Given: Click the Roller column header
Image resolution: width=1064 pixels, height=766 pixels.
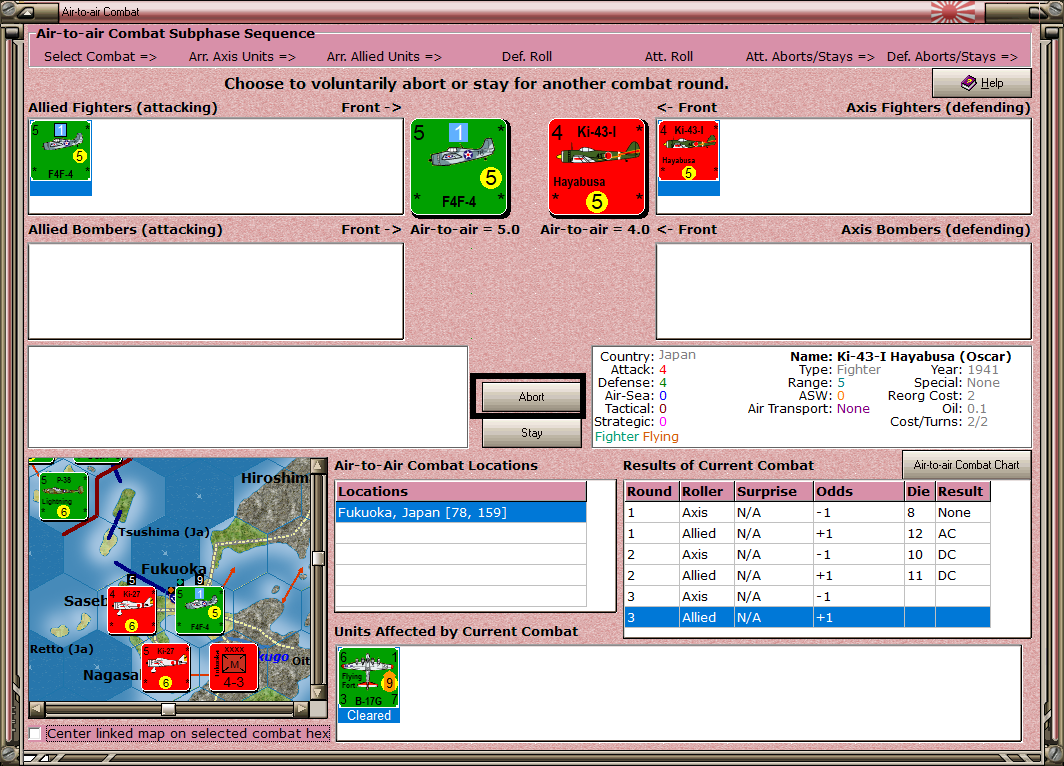Looking at the screenshot, I should tap(707, 491).
